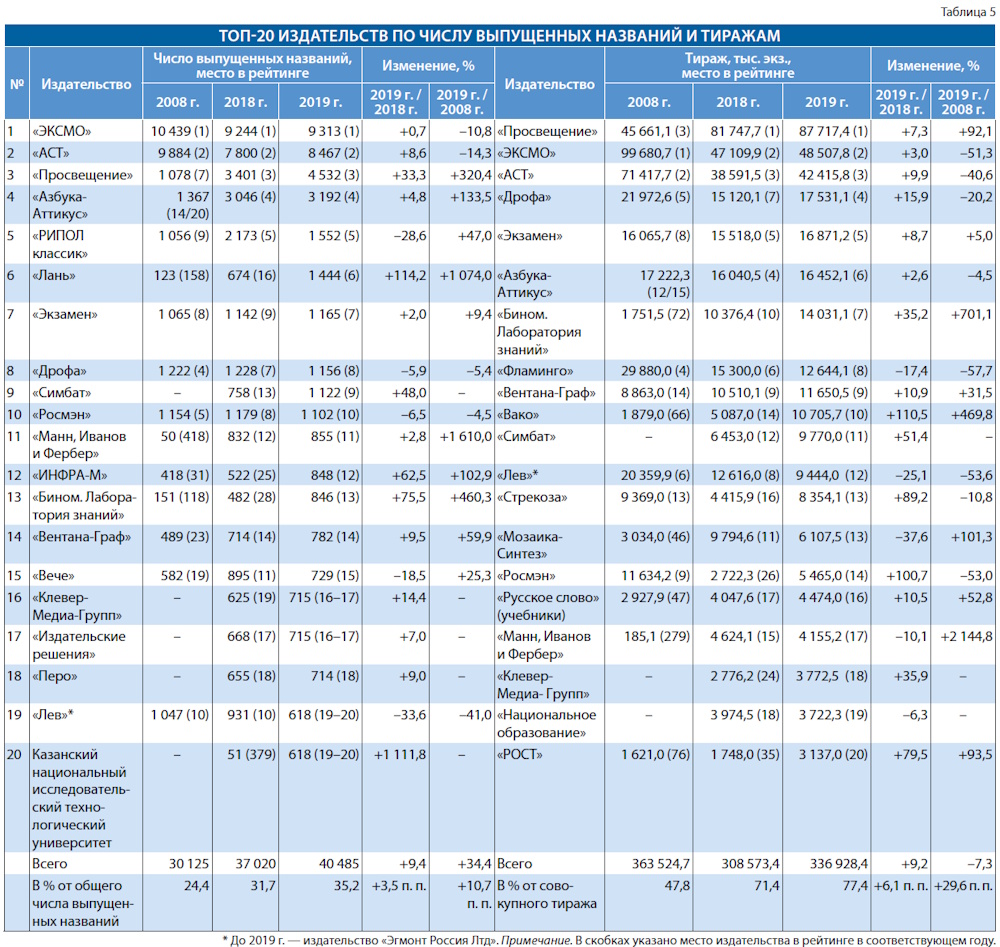Viewport: 1000px width, 947px height.
Task: Click the table title ТОП-20 ИЗДАТЕЛЬСТВ header
Action: 499,35
